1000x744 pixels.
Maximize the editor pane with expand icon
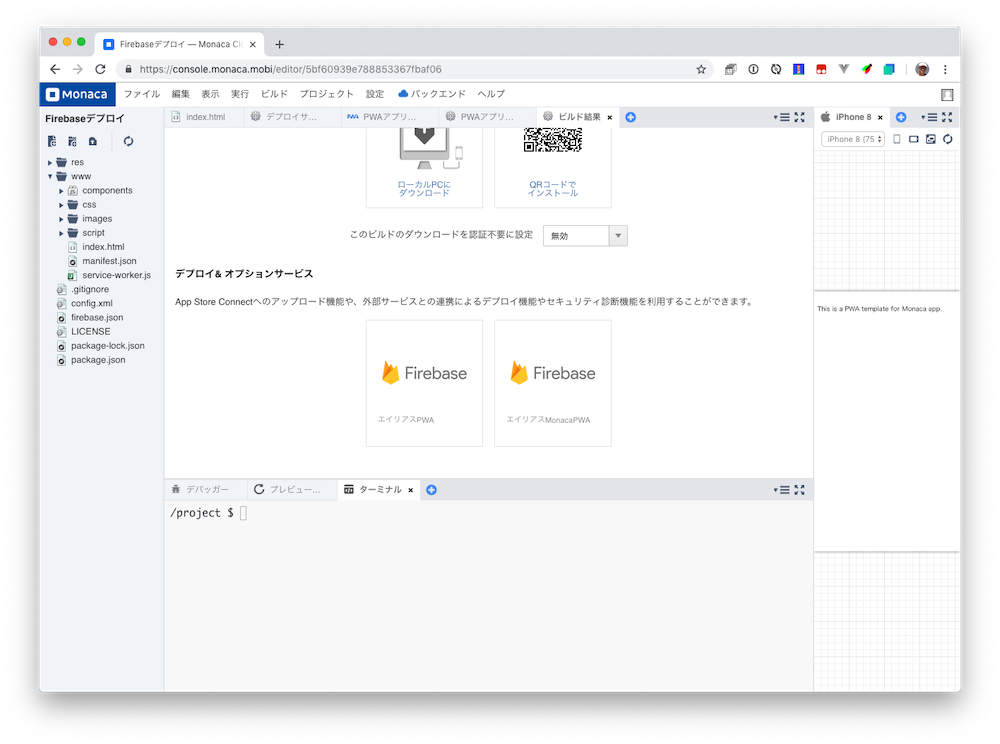tap(799, 117)
